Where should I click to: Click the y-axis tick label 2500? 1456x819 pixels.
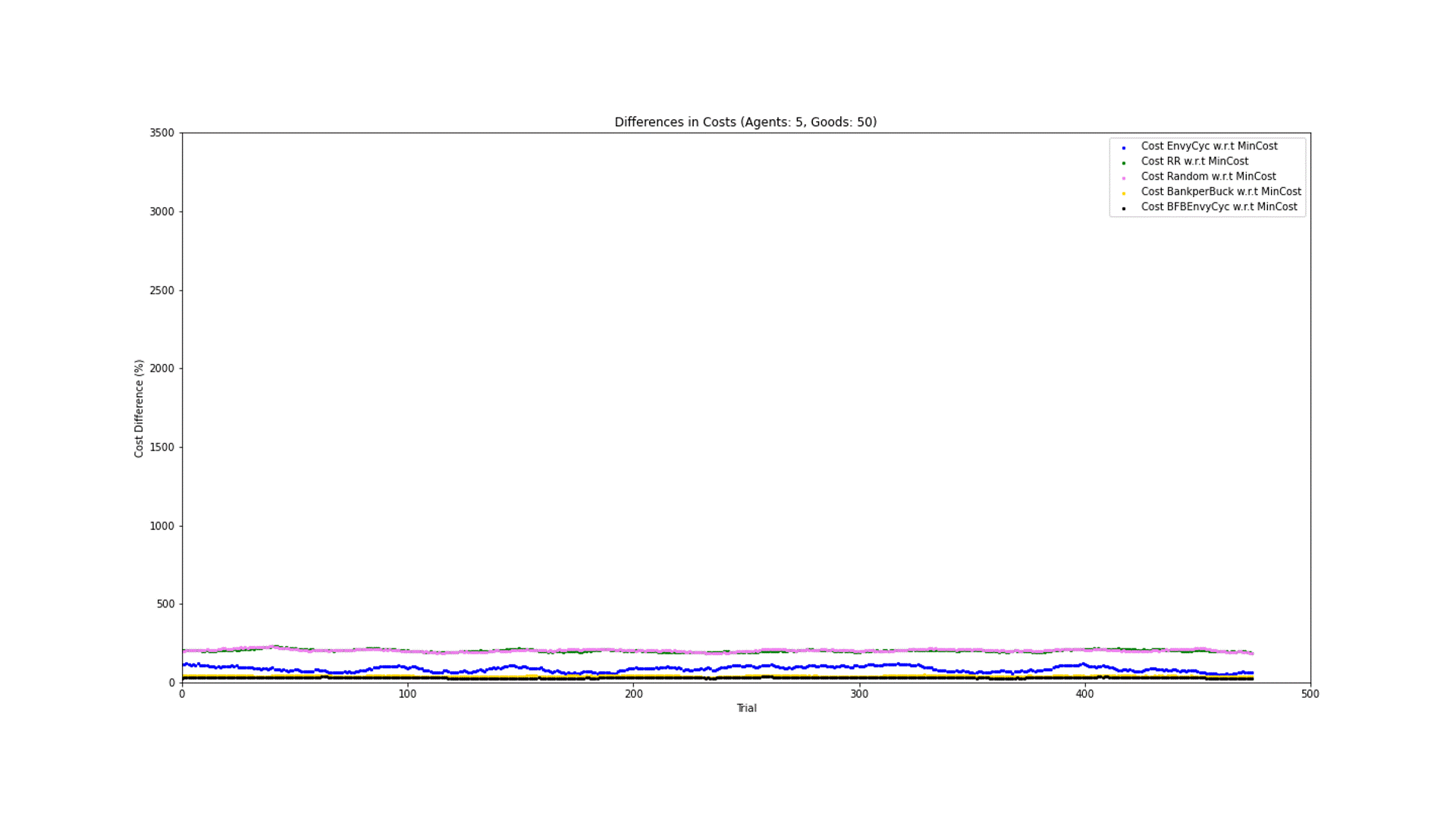click(162, 290)
